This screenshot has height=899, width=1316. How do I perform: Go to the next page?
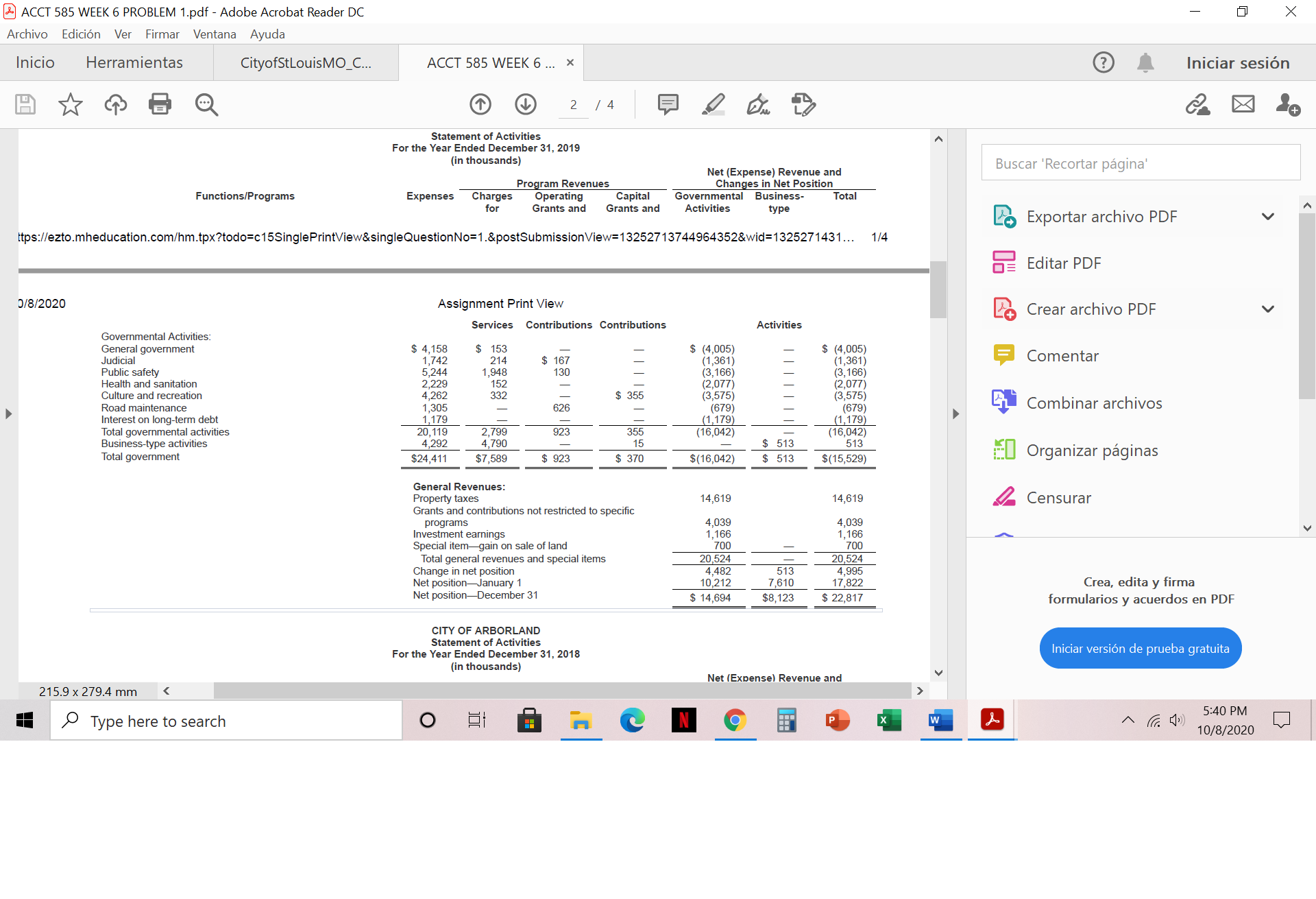click(x=525, y=104)
